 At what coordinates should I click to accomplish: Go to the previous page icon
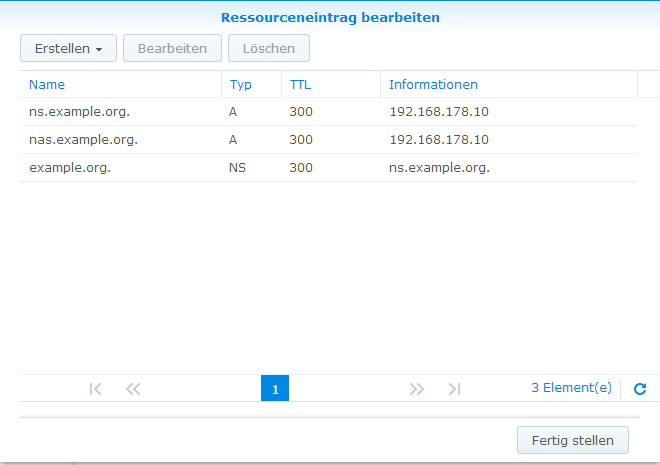(x=133, y=388)
